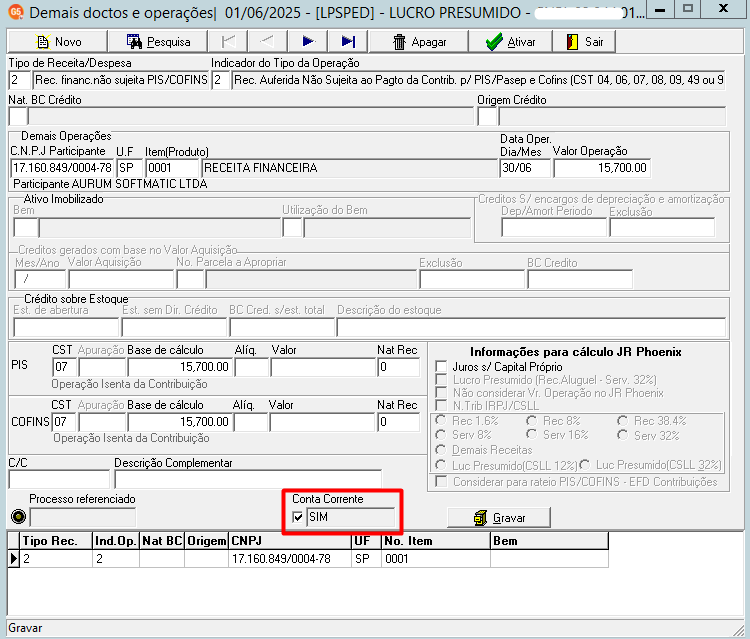
Task: Click the Sair exit button
Action: pyautogui.click(x=584, y=42)
